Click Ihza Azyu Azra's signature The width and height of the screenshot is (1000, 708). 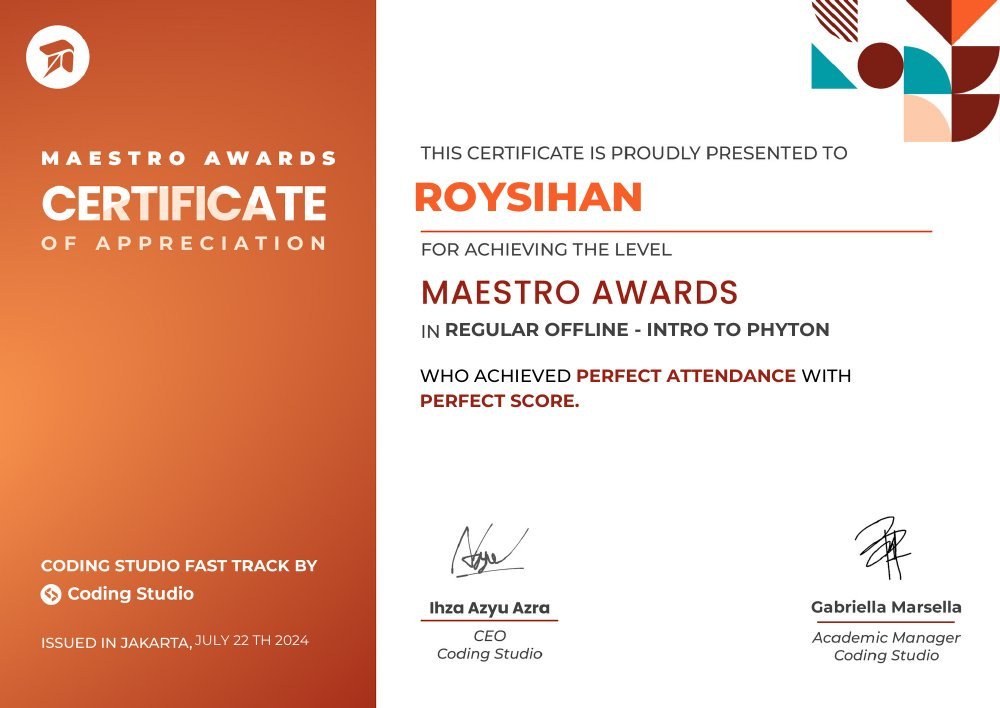[x=489, y=551]
